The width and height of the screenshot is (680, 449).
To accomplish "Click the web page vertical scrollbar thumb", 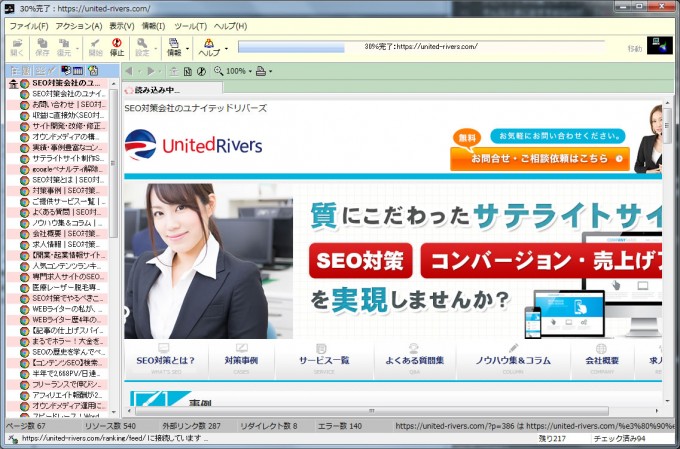I will pos(667,126).
